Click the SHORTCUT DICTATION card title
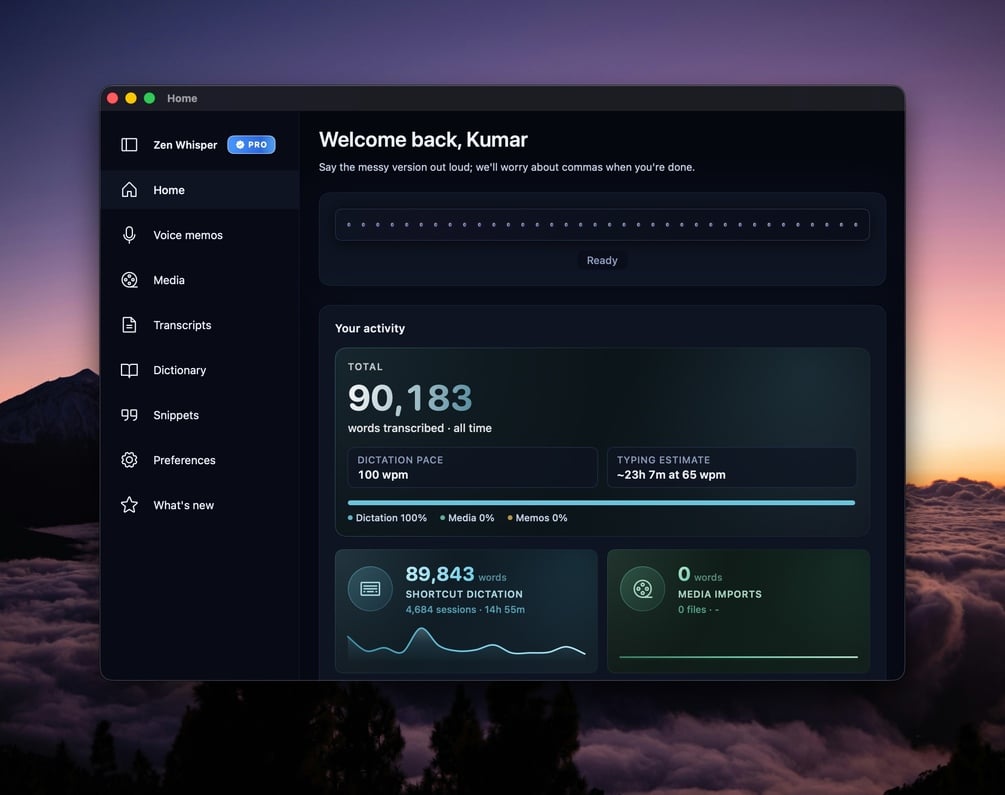 (x=464, y=594)
